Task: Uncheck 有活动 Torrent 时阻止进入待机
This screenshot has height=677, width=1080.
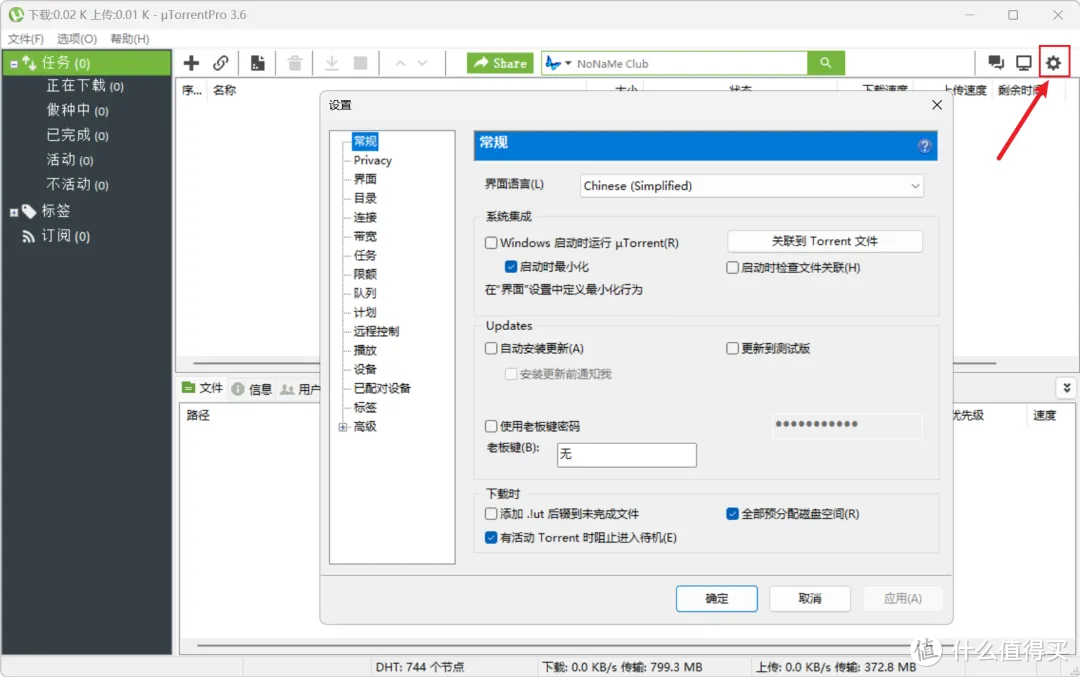Action: point(491,537)
